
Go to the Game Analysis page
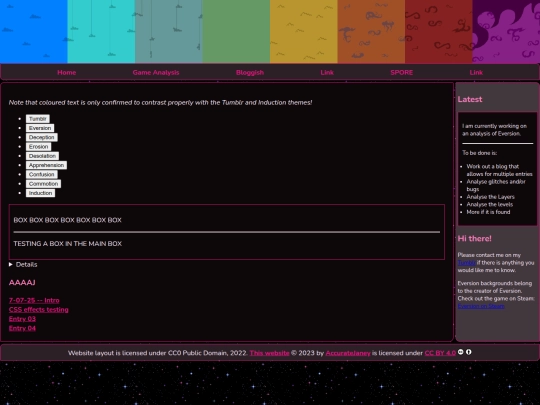coord(156,72)
